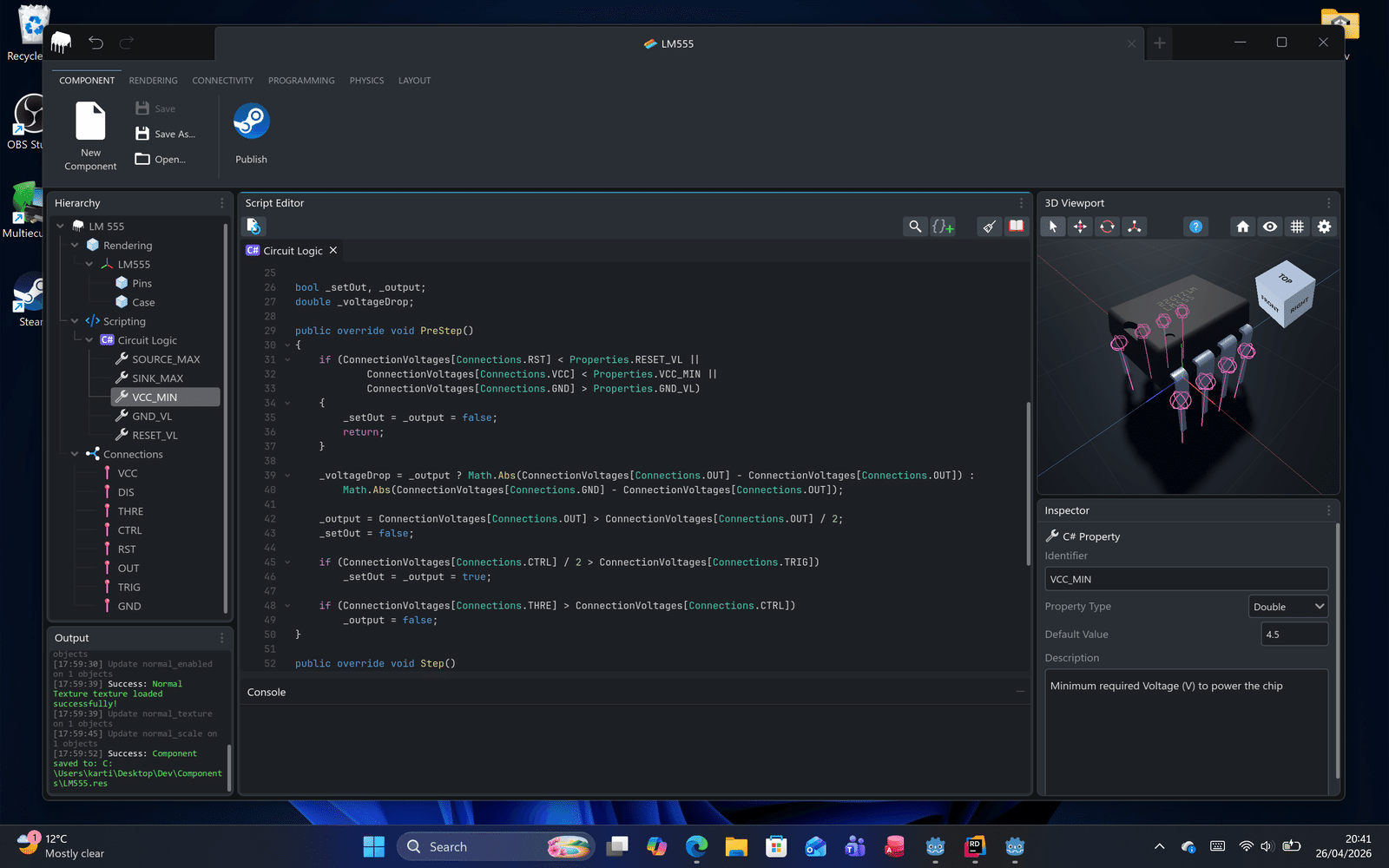Image resolution: width=1389 pixels, height=868 pixels.
Task: Click the Steam Publish icon in the ribbon
Action: coord(252,122)
